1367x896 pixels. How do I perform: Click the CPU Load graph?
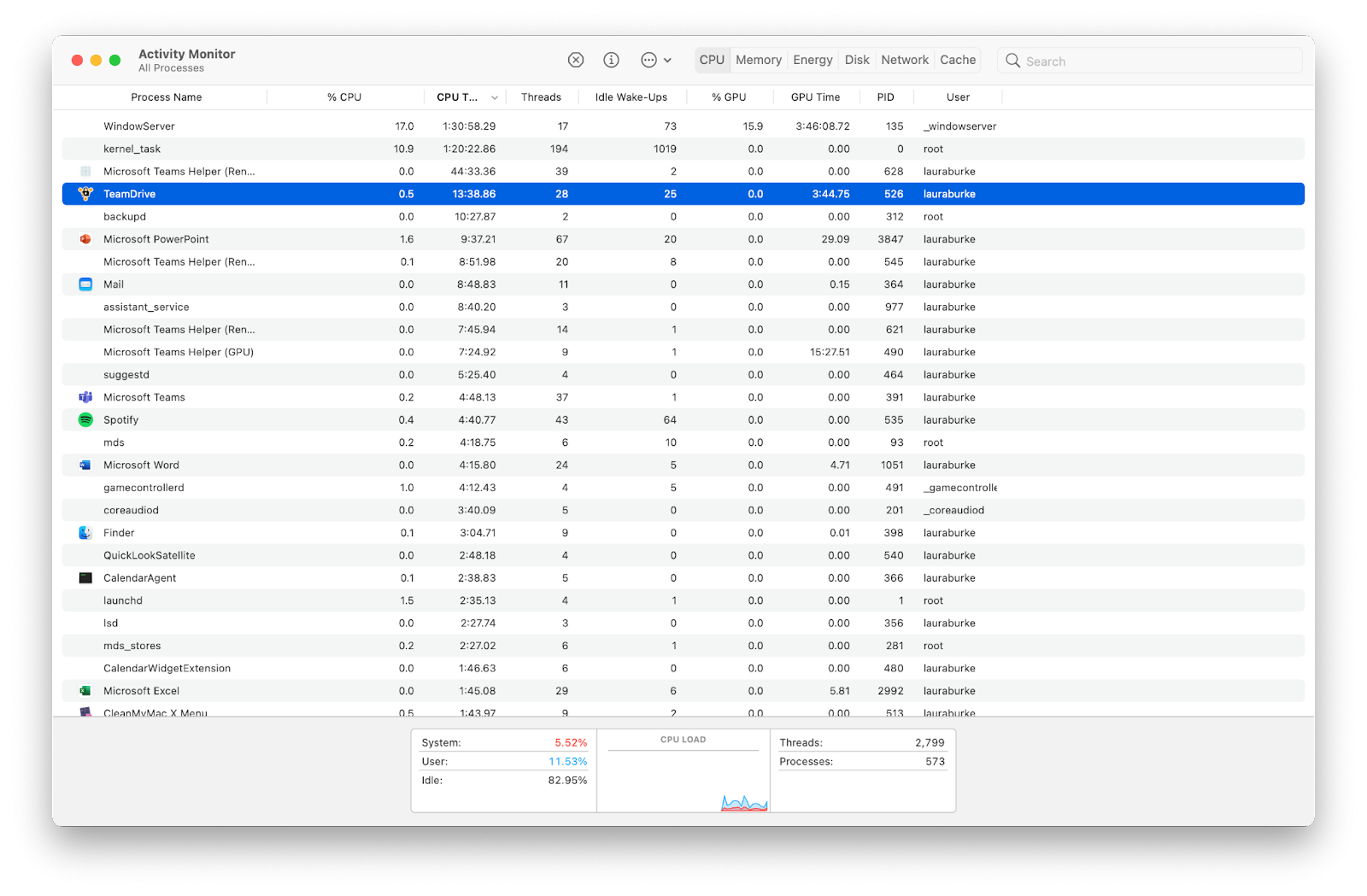point(683,777)
